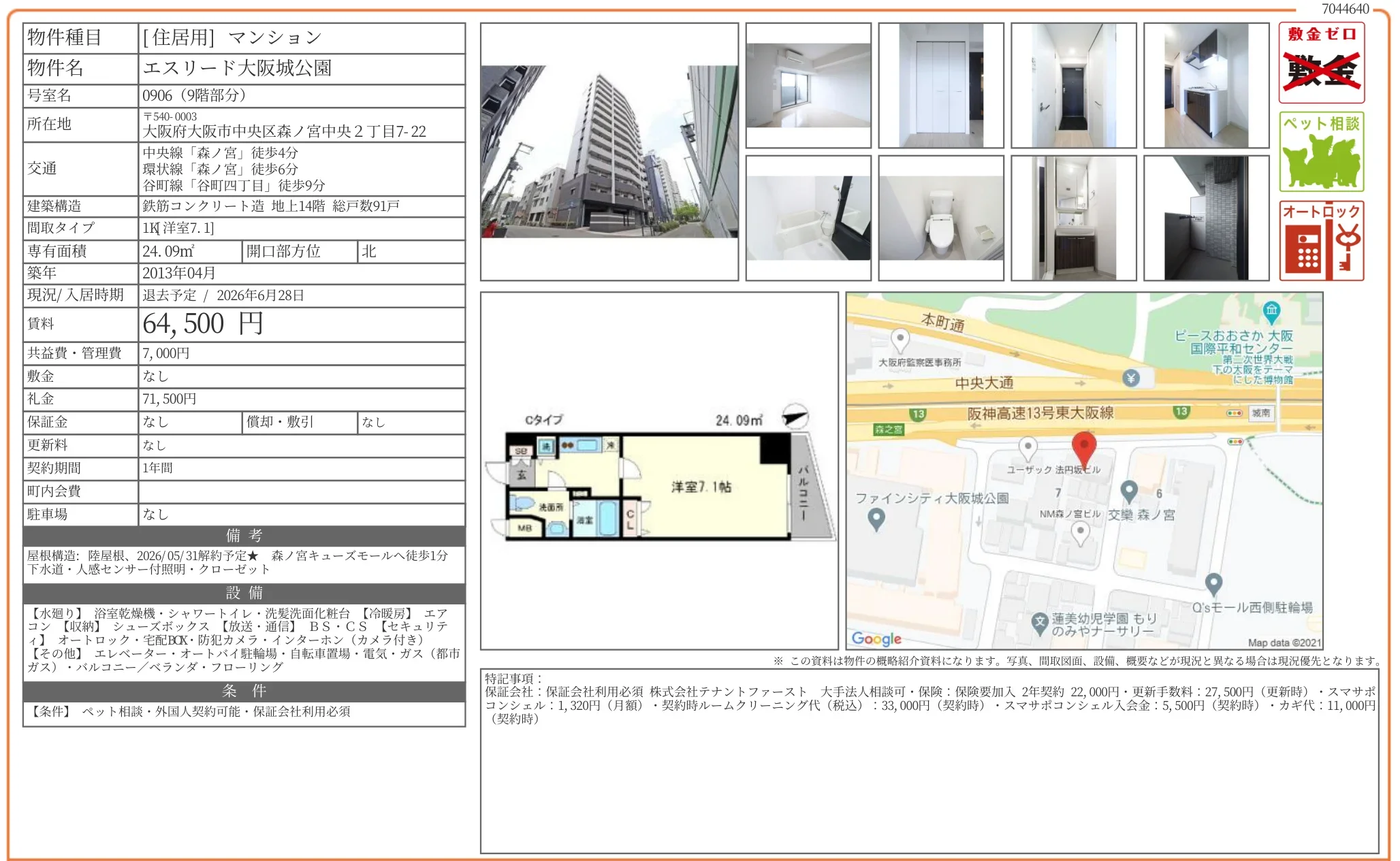Open the building exterior photo
1400x861 pixels.
[609, 152]
